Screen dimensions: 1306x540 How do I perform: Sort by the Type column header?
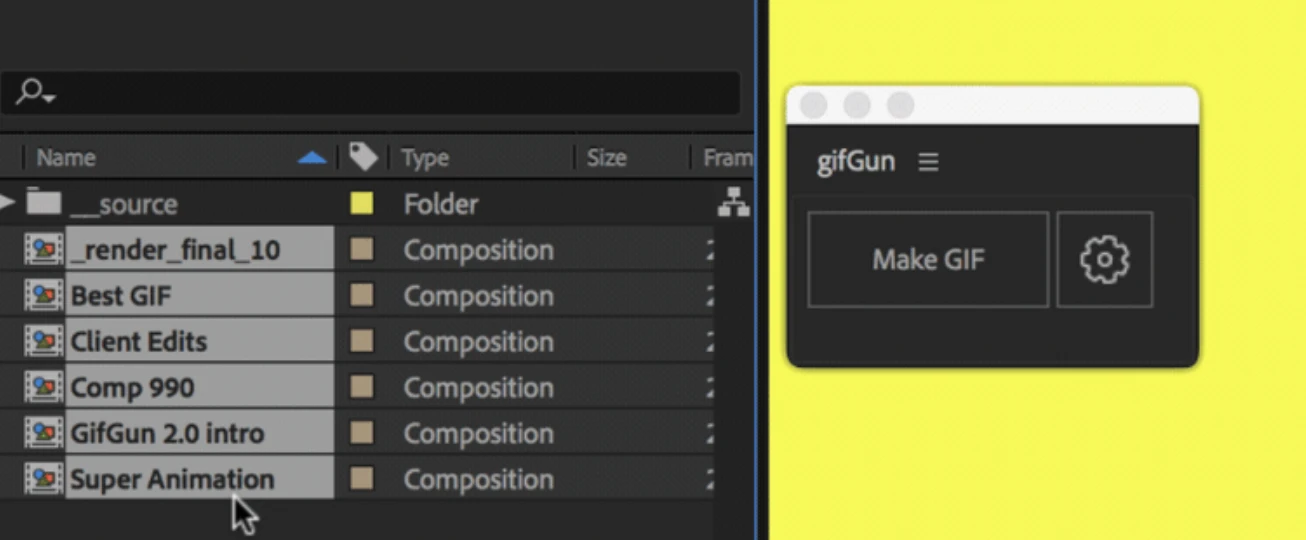425,158
